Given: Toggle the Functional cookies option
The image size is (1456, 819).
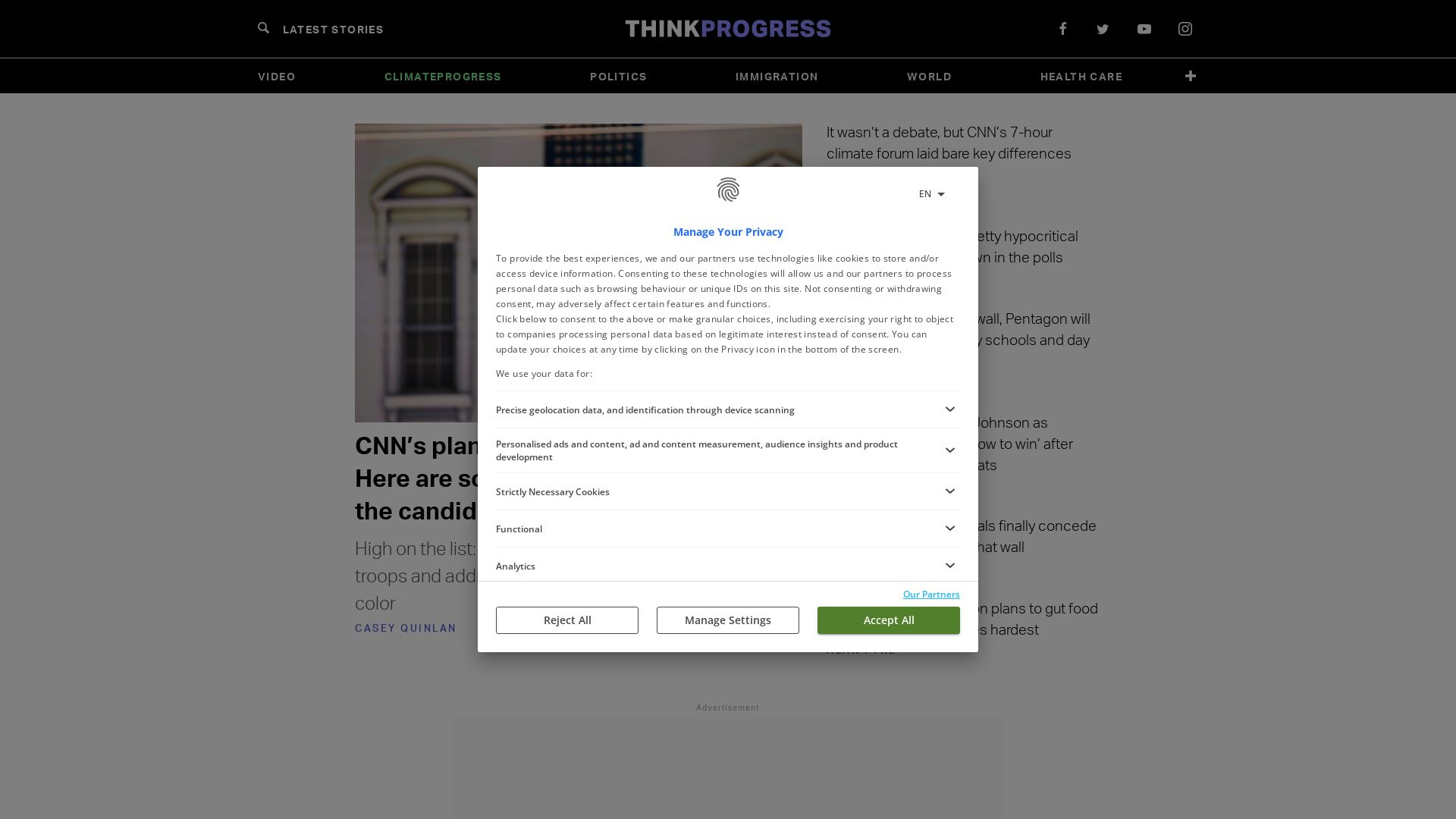Looking at the screenshot, I should click(x=949, y=528).
